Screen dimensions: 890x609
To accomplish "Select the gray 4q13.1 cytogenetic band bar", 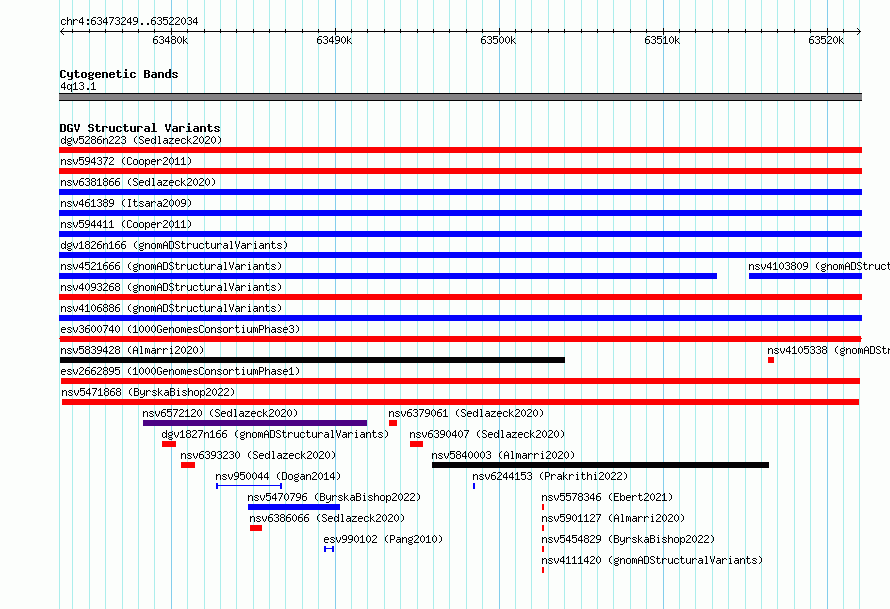I will [x=460, y=98].
